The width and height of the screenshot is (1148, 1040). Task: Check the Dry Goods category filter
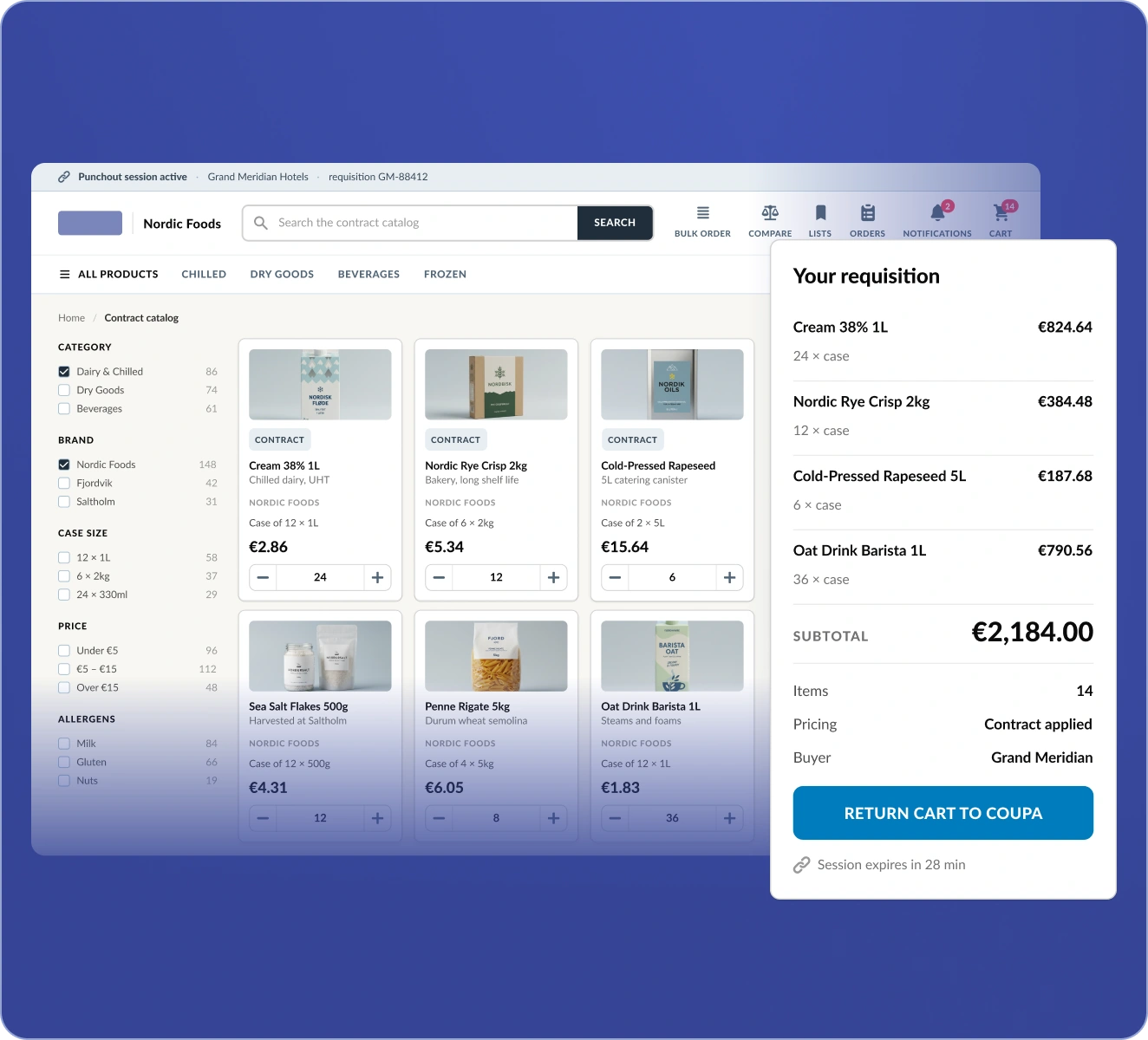[64, 390]
